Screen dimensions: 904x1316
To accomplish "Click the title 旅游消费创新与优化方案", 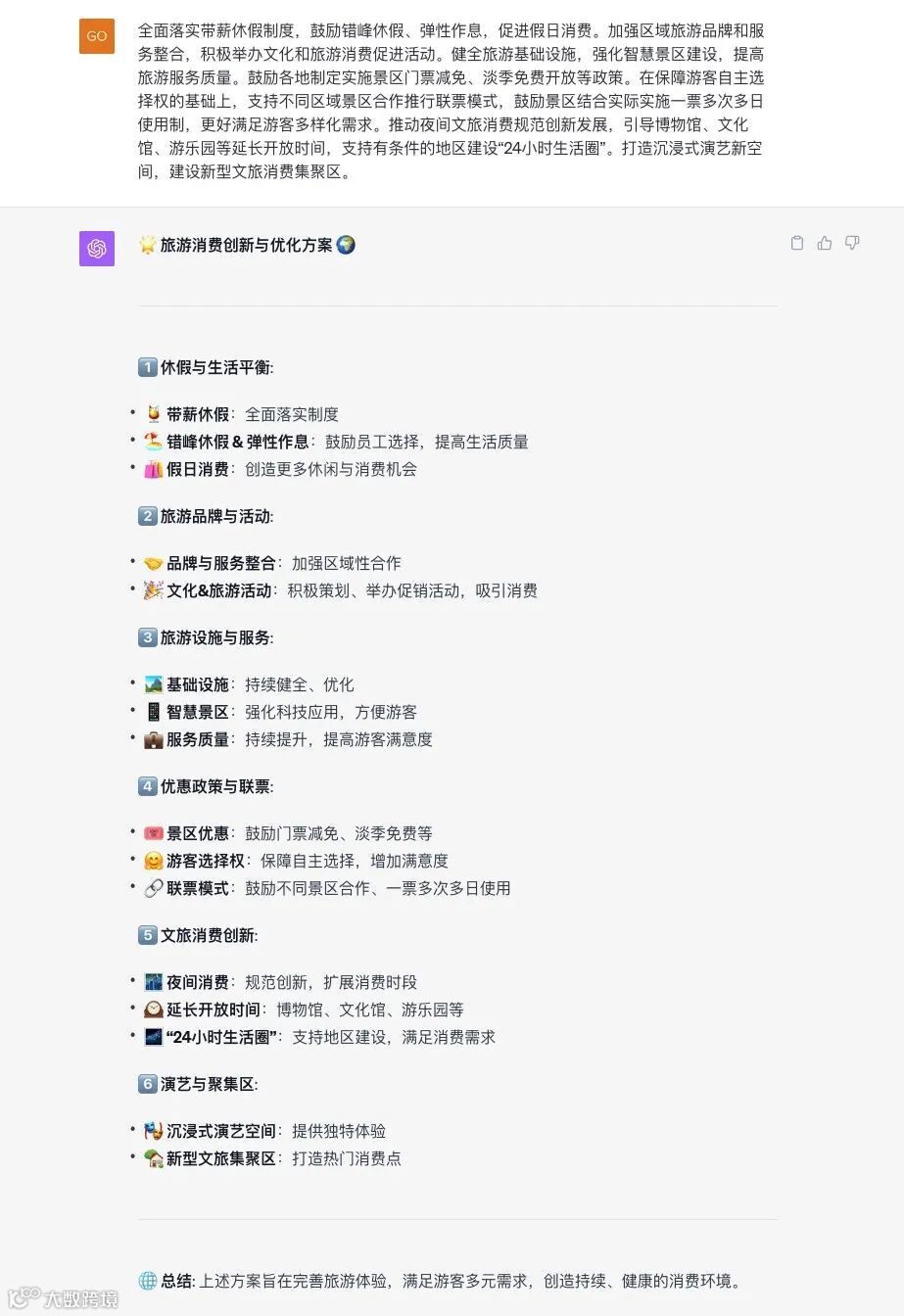I will (x=246, y=245).
